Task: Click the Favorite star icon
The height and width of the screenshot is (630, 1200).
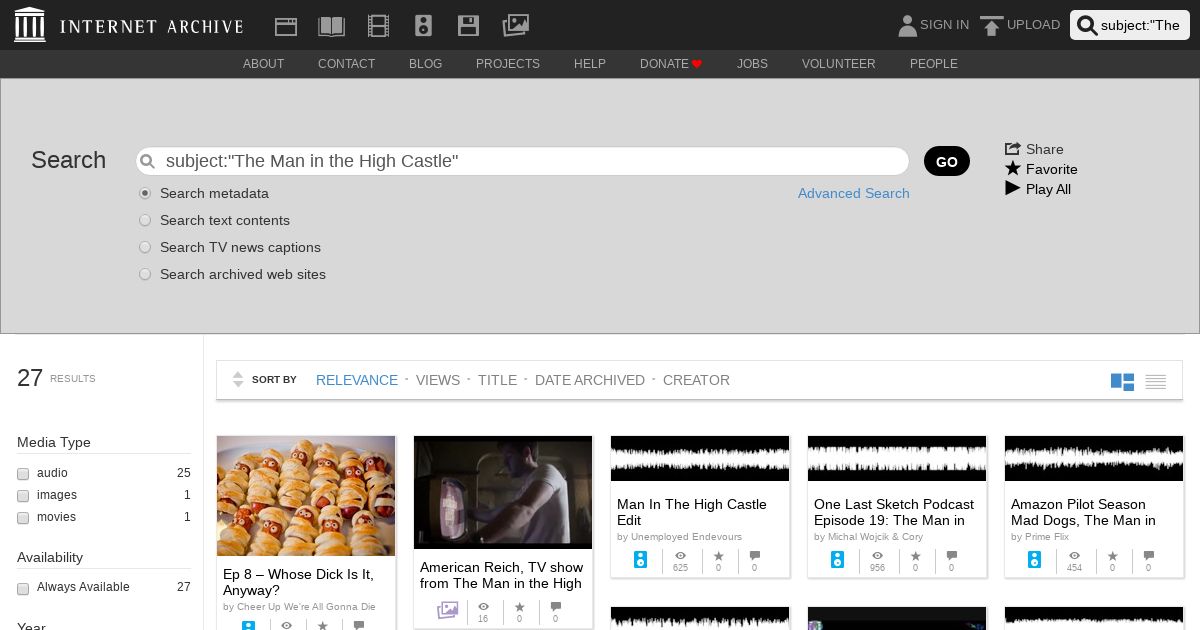Action: pyautogui.click(x=1013, y=168)
